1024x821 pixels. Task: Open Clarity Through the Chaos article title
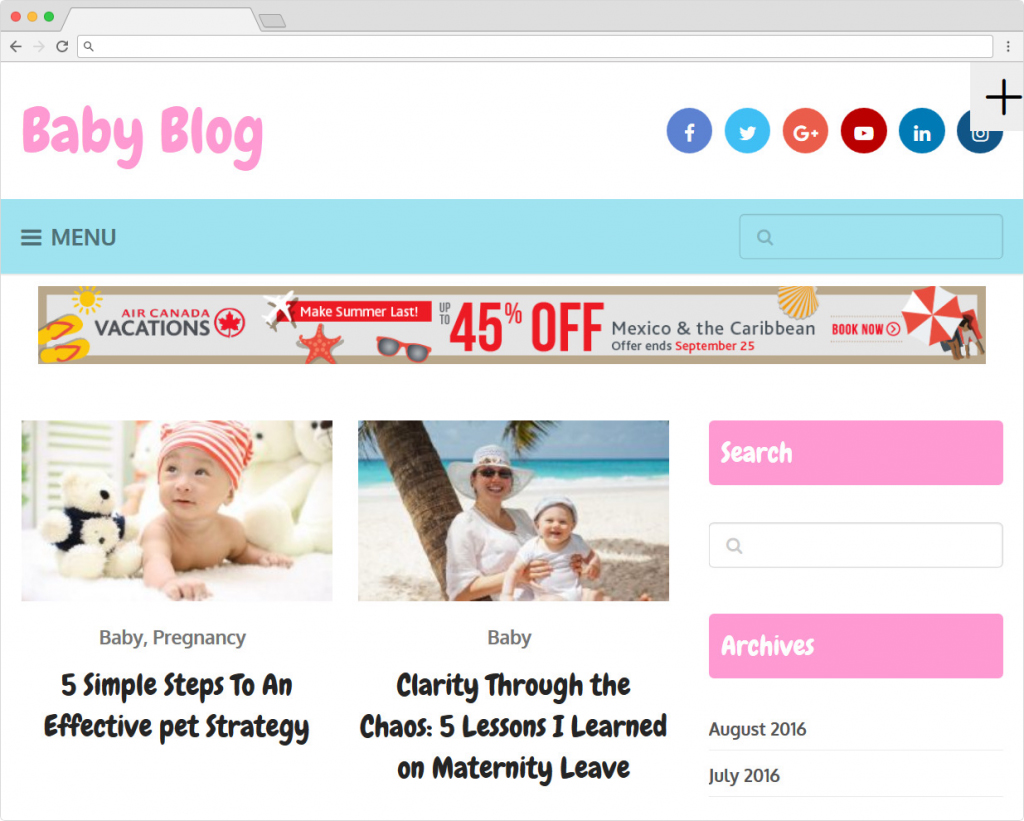coord(513,726)
